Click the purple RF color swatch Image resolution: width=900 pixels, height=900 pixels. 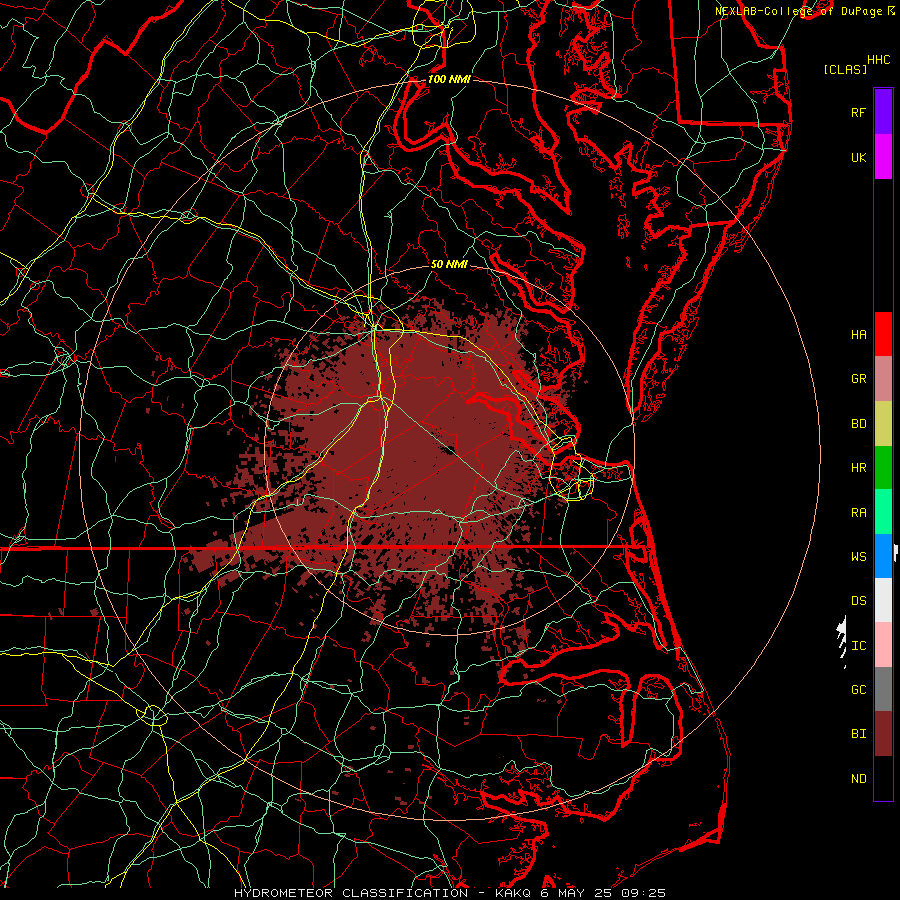coord(883,112)
